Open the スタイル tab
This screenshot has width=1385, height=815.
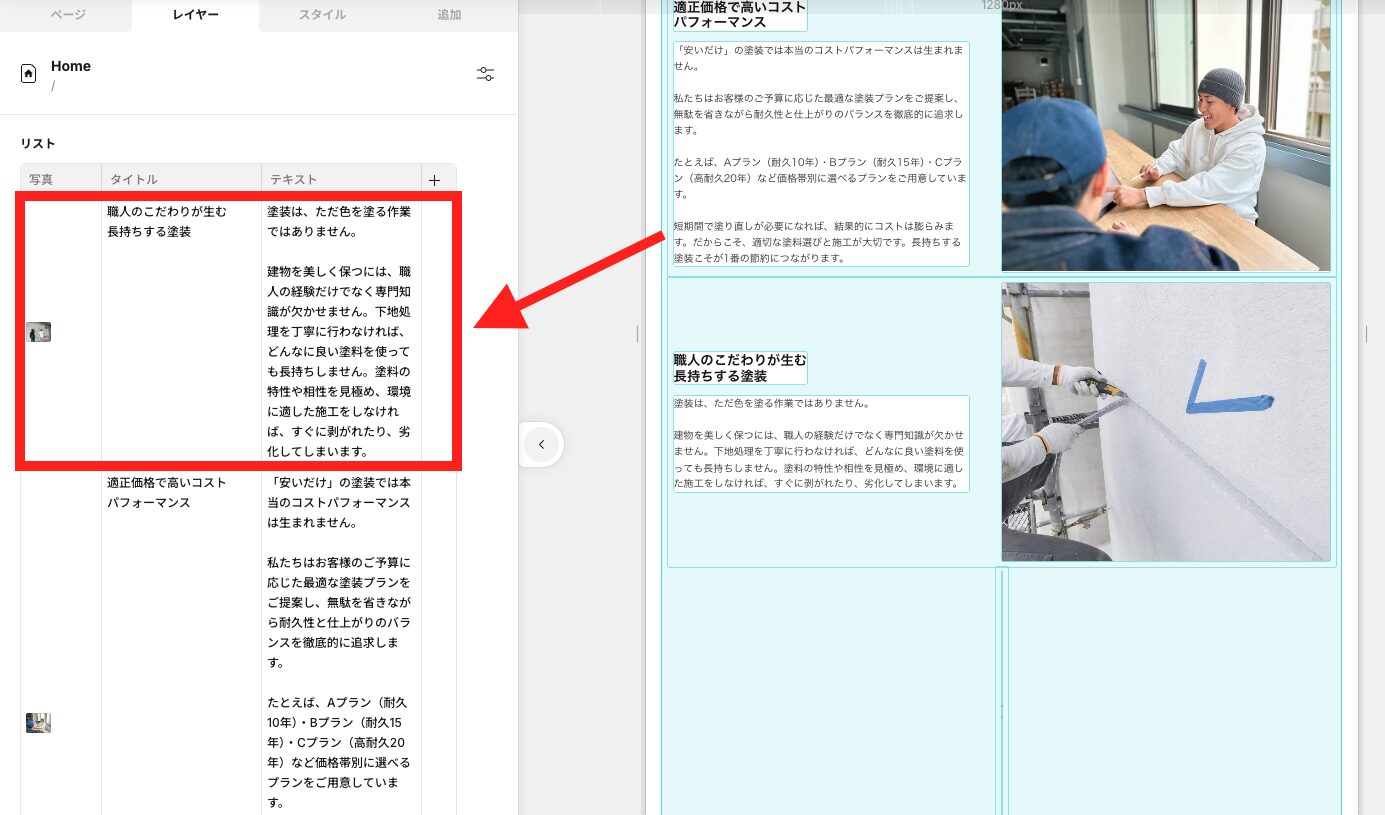tap(324, 15)
